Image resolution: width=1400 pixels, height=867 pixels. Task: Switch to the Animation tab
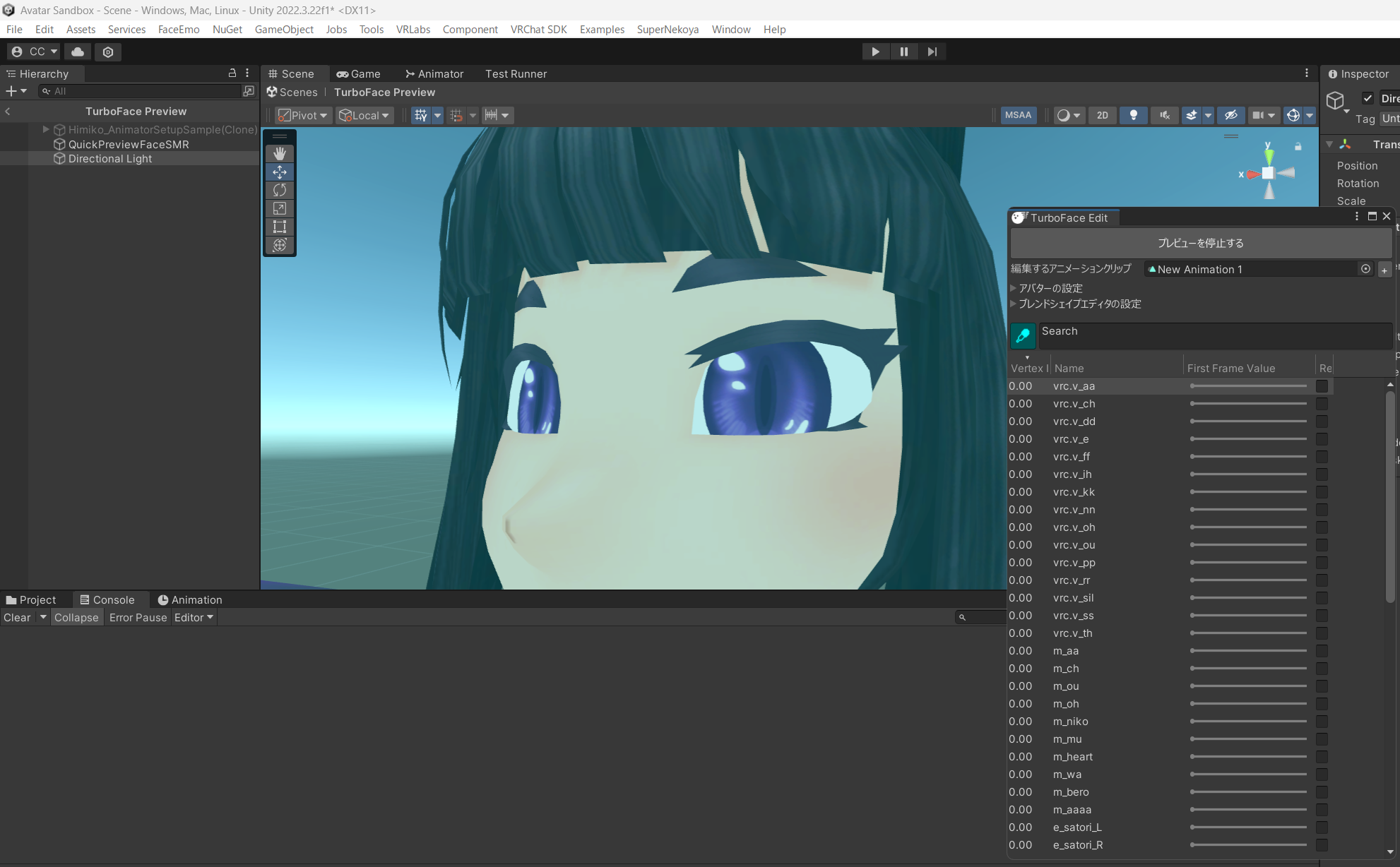click(x=189, y=599)
